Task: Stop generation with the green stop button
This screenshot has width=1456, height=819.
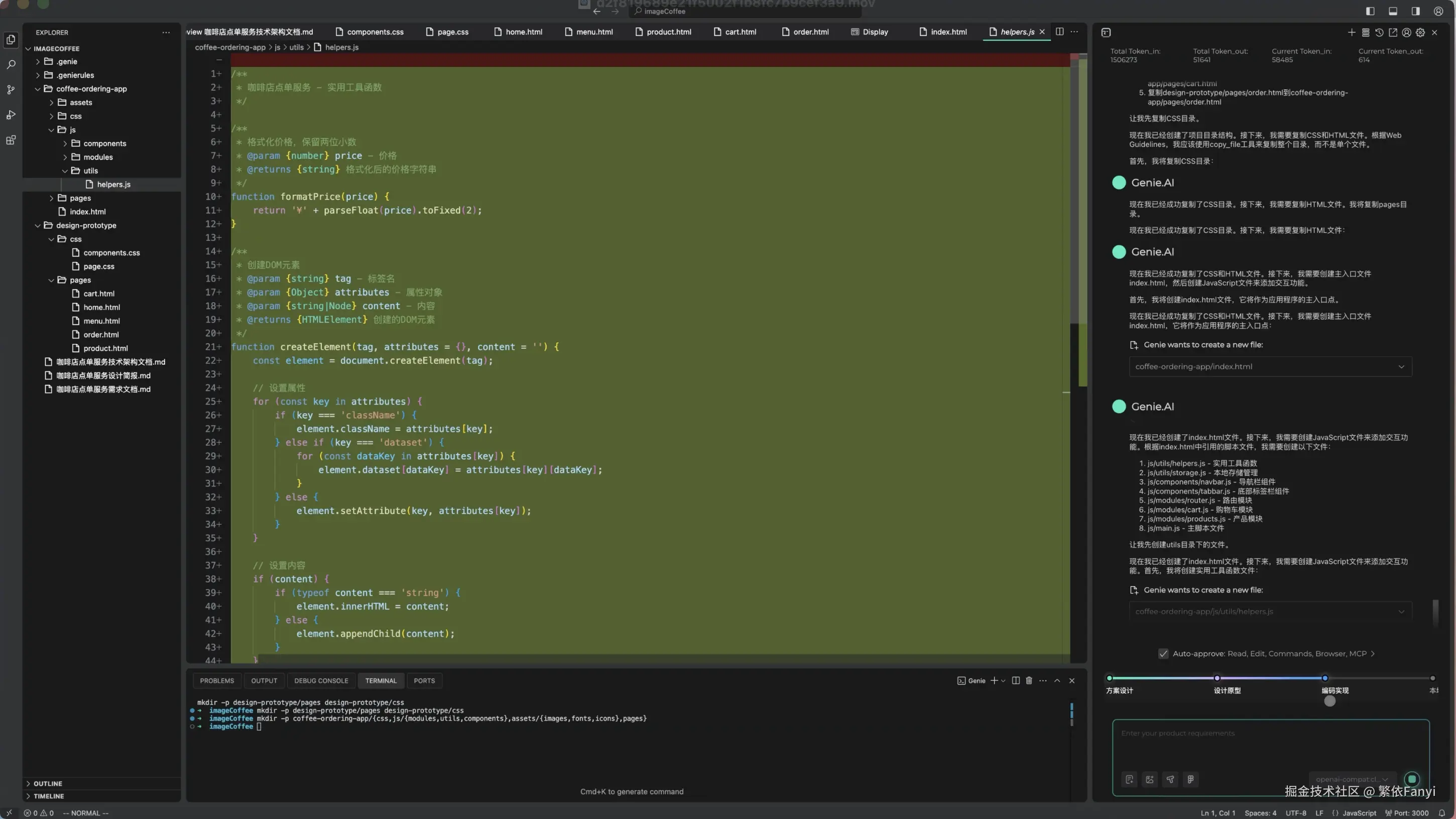Action: (x=1411, y=779)
